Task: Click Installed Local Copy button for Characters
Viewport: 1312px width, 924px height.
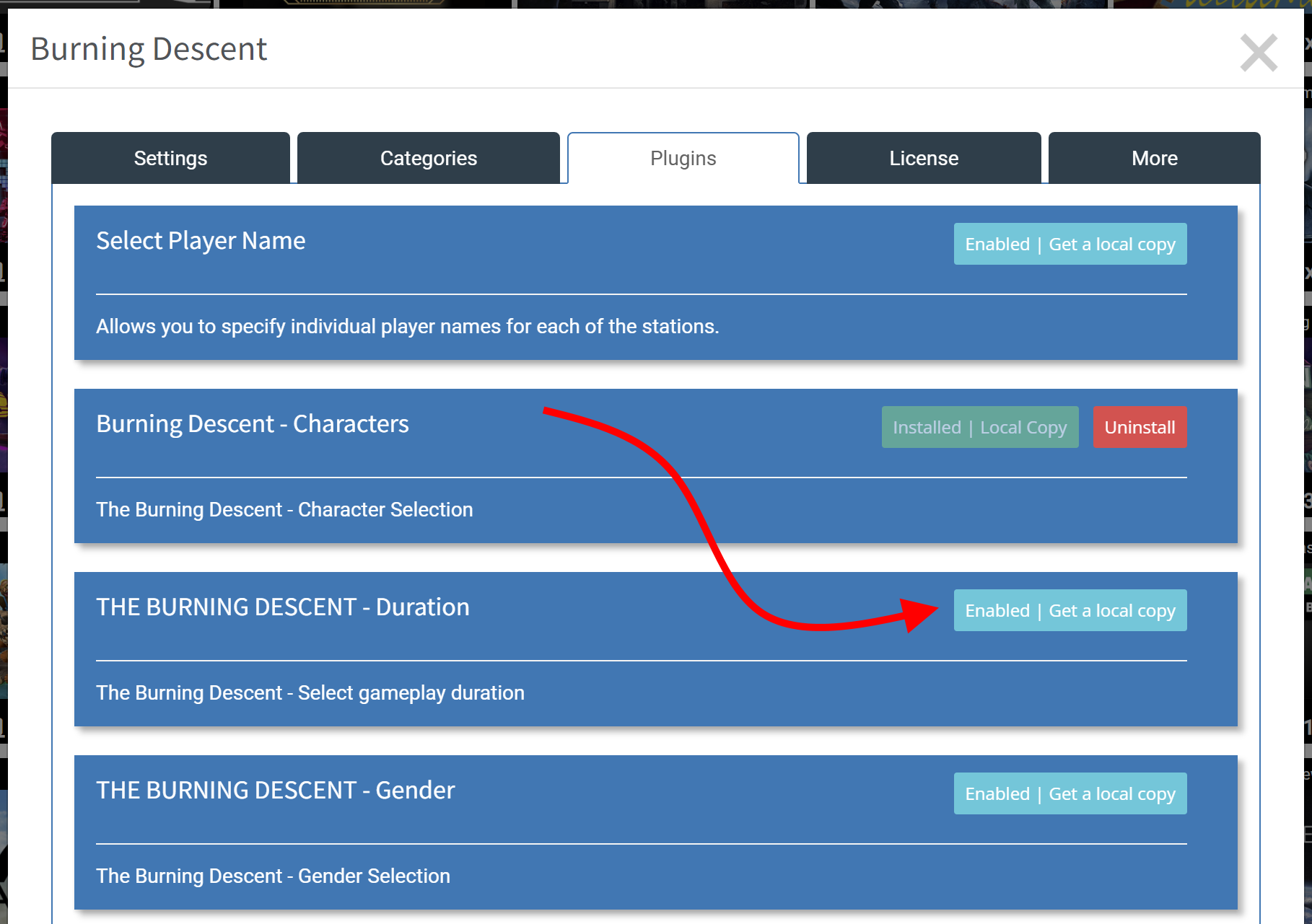Action: (980, 427)
